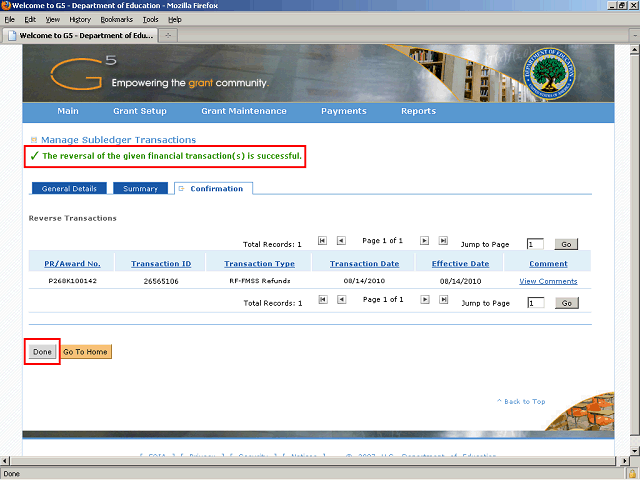This screenshot has width=640, height=480.
Task: Click the horizontal scrollbar left arrow
Action: 5,461
